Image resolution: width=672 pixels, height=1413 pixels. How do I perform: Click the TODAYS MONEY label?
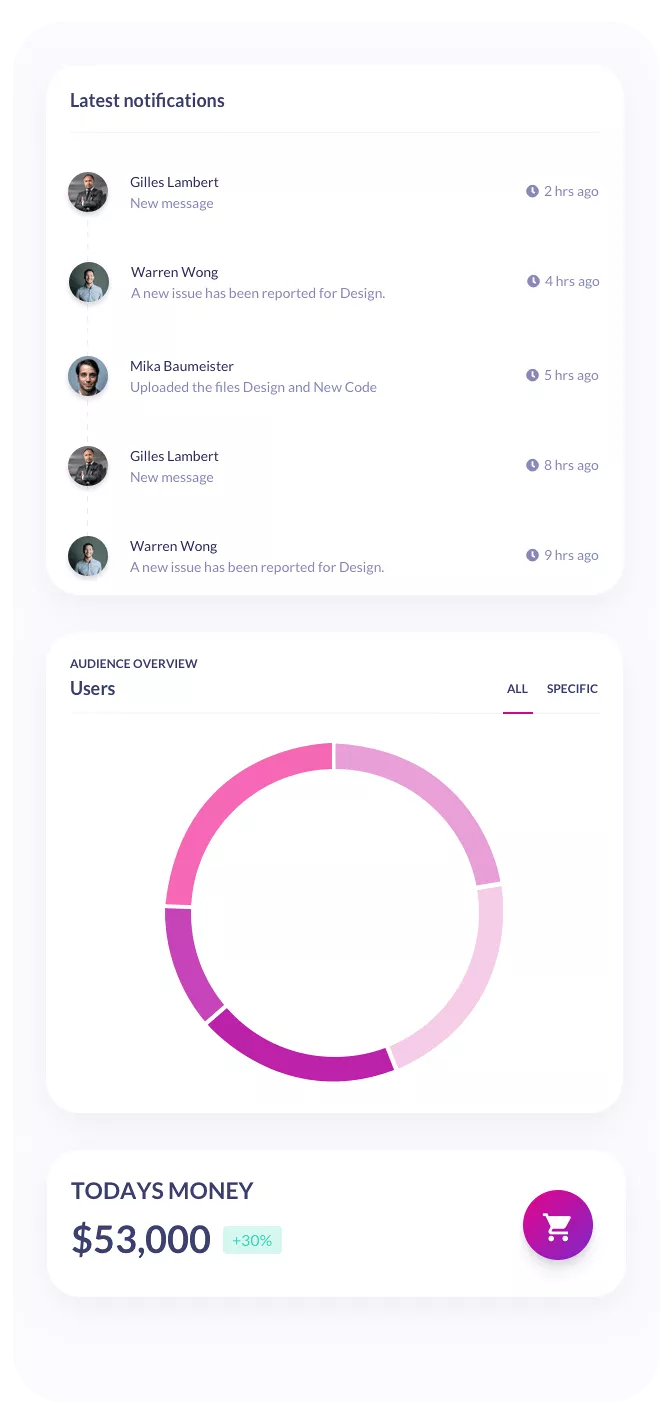pyautogui.click(x=162, y=1190)
